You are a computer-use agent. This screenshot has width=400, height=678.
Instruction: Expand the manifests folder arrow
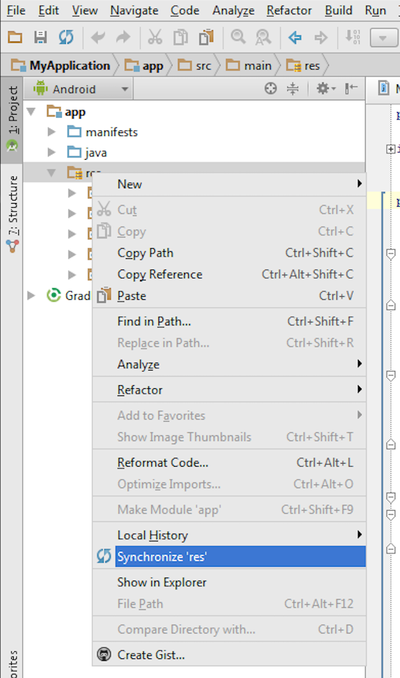pyautogui.click(x=51, y=131)
